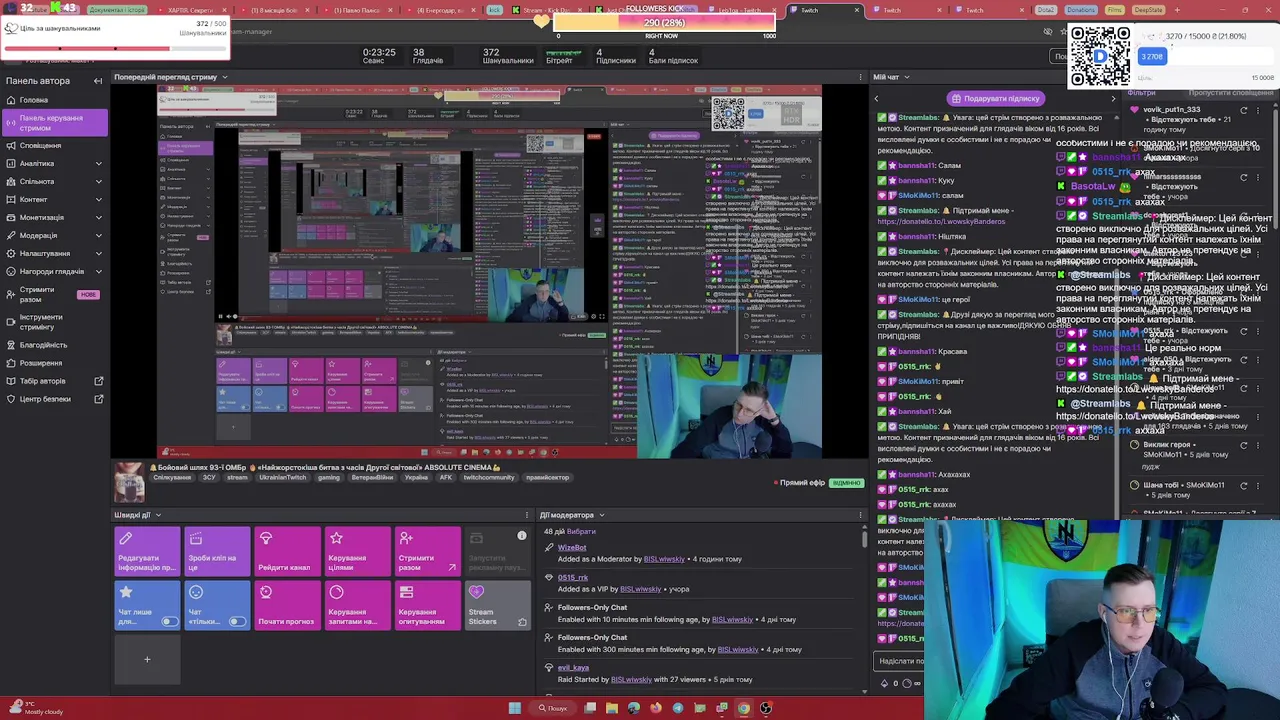Click Пропустити сповіщення in activity feed
The width and height of the screenshot is (1280, 720).
coord(1231,92)
